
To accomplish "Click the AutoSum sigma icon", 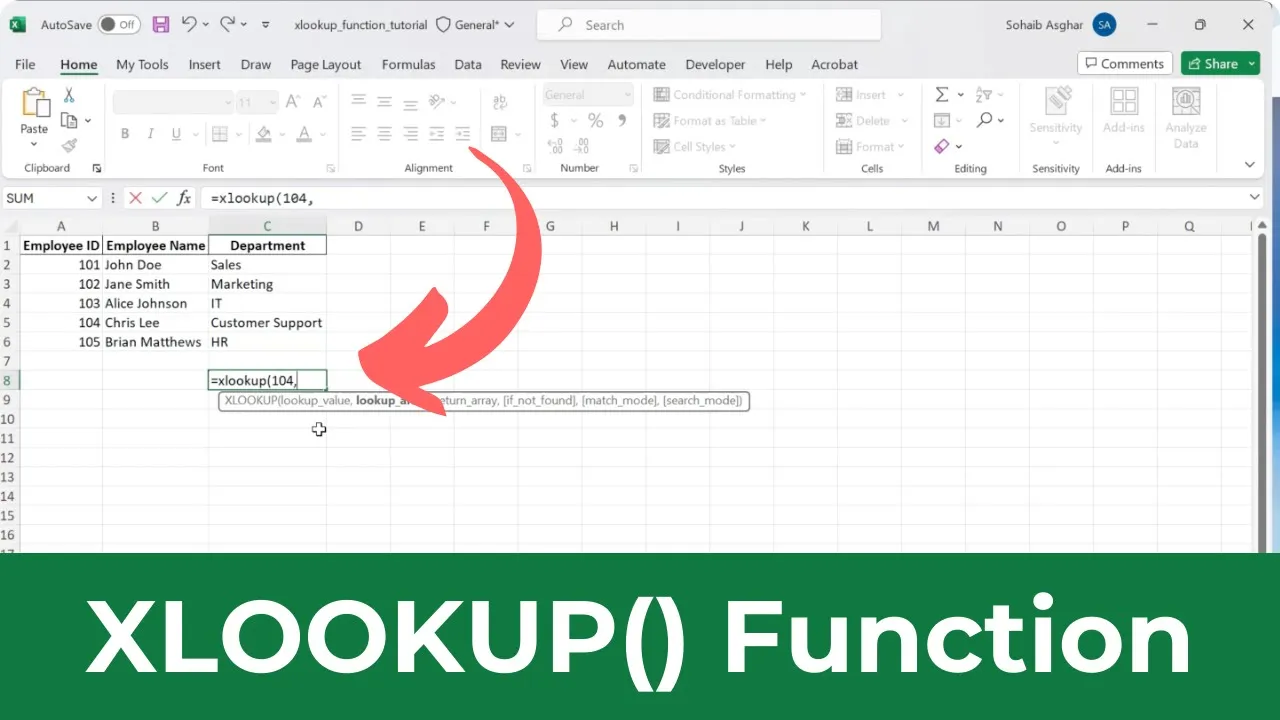I will (942, 95).
